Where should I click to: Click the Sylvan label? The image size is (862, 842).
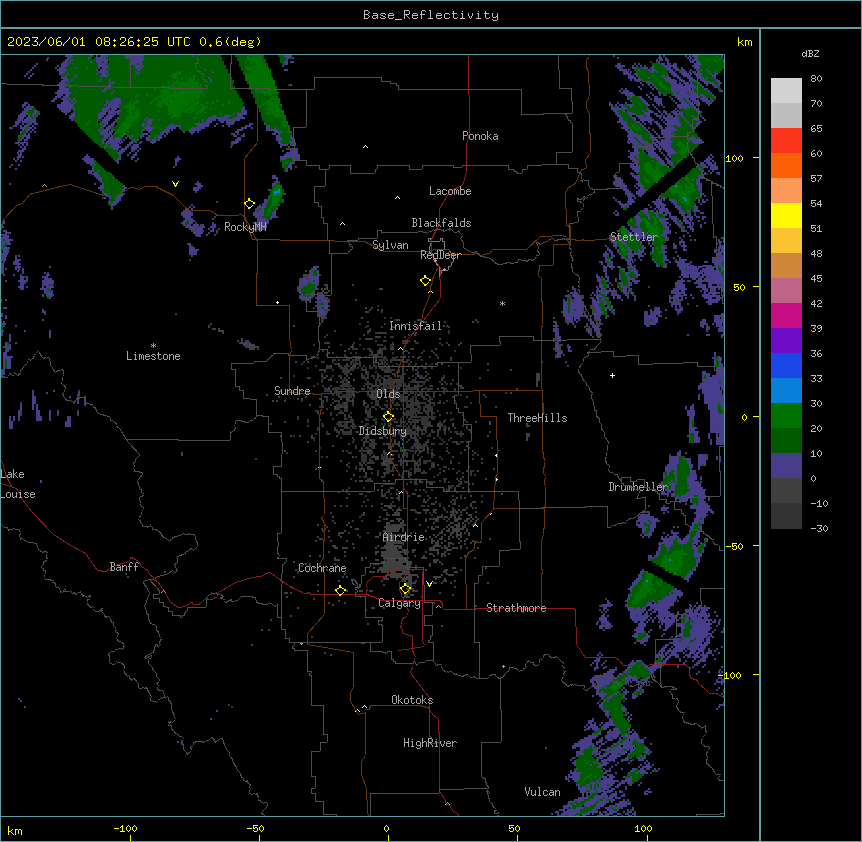(x=390, y=246)
